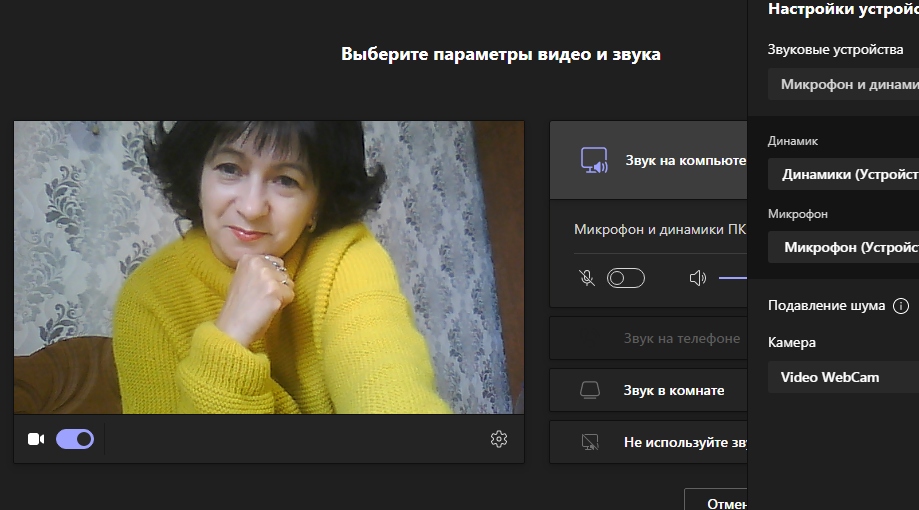Click the computer audio monitor-speaker icon

[x=595, y=160]
